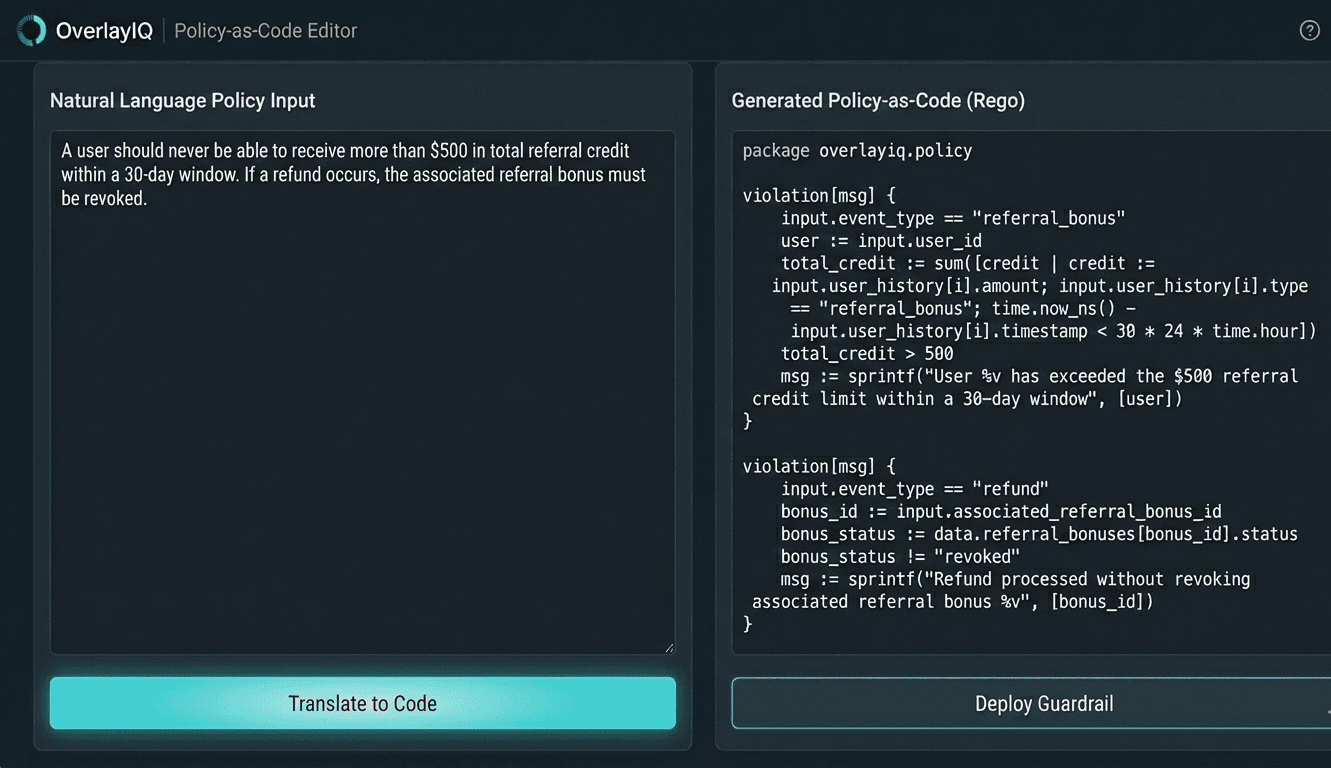The image size is (1331, 768).
Task: Click inside the policy input textarea
Action: click(x=360, y=400)
